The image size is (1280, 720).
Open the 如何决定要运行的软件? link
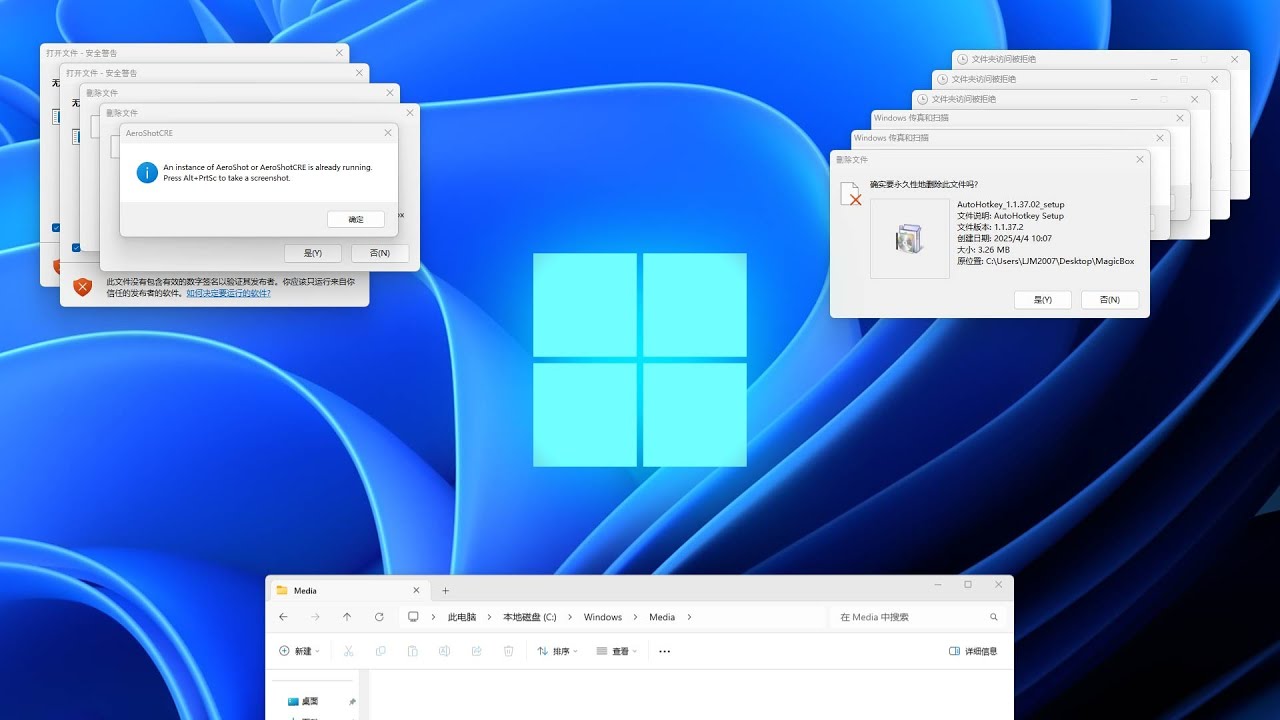(x=228, y=293)
